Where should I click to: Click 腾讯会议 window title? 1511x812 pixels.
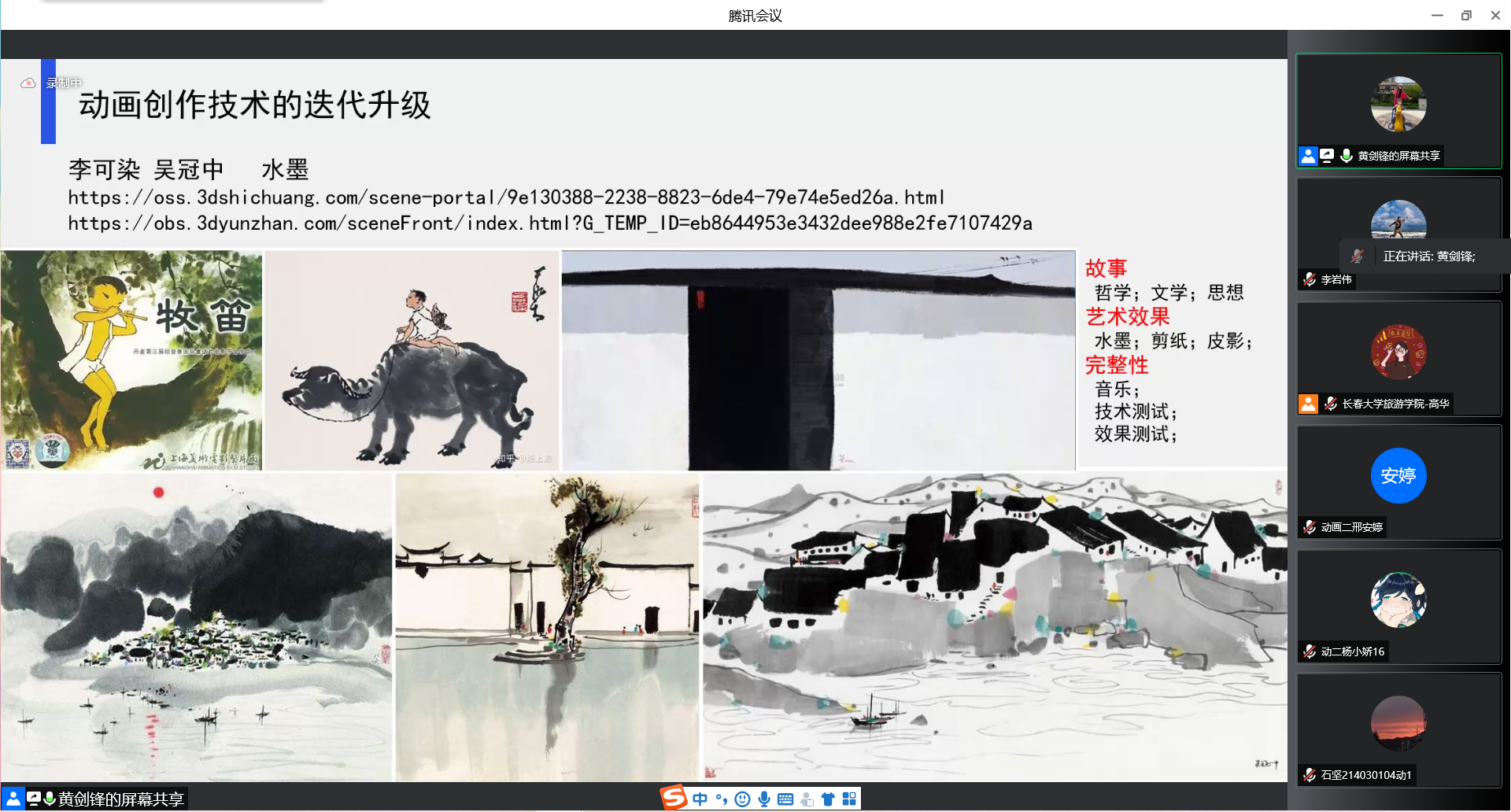click(x=755, y=16)
